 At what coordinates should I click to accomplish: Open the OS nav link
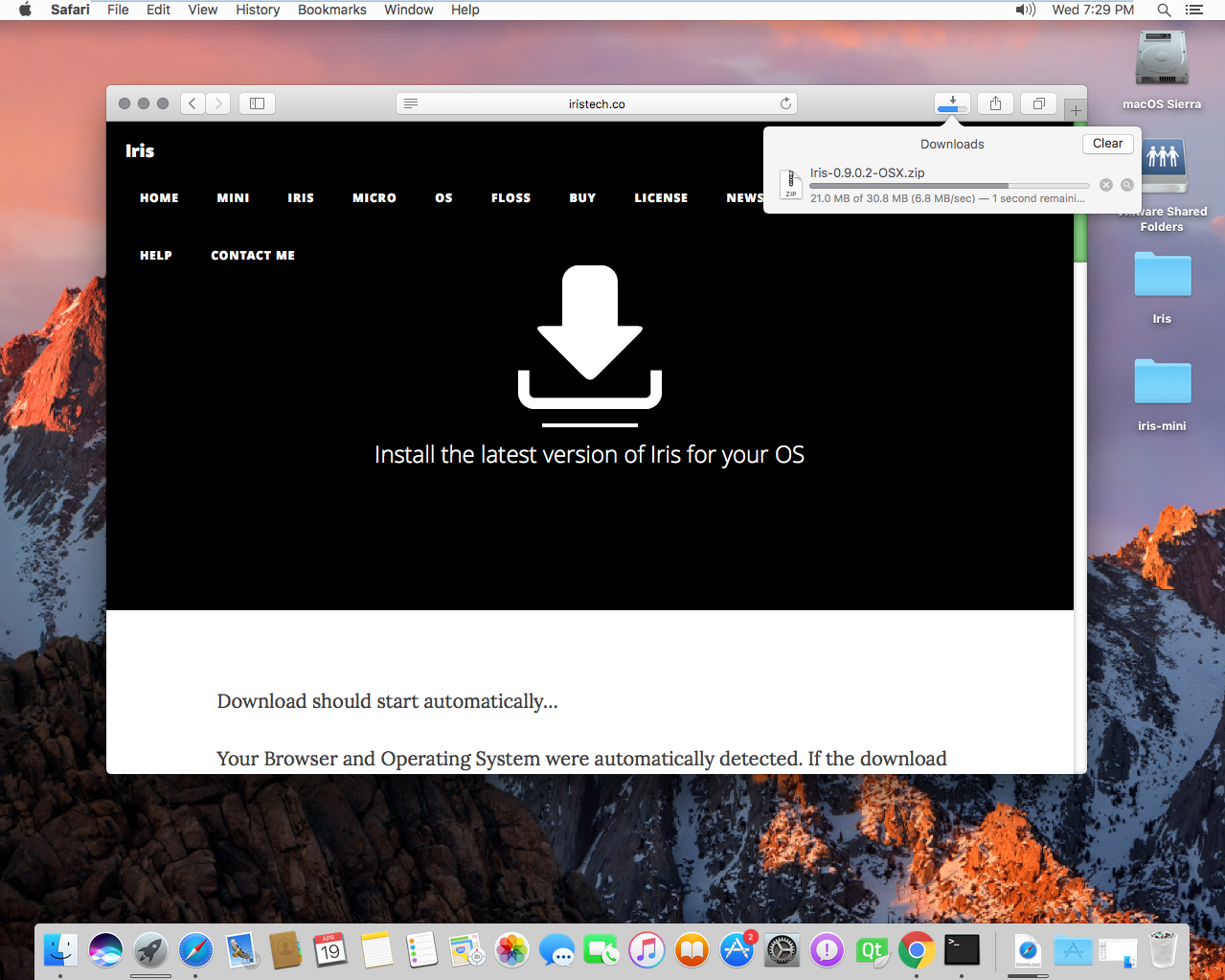coord(443,198)
